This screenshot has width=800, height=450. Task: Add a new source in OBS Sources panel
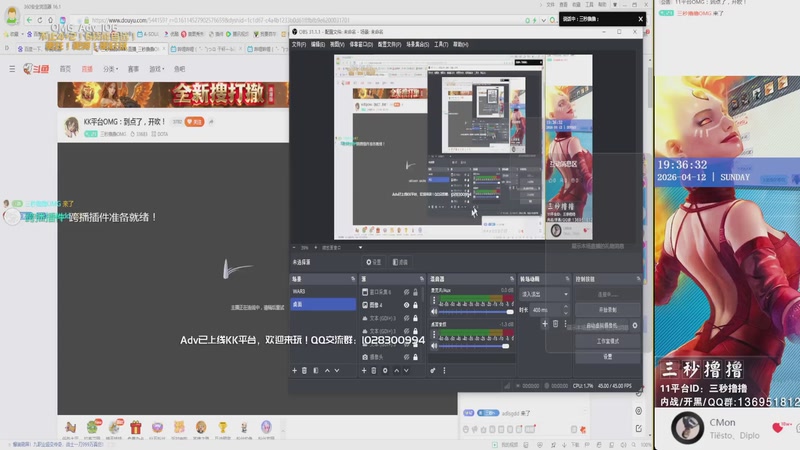pos(364,370)
